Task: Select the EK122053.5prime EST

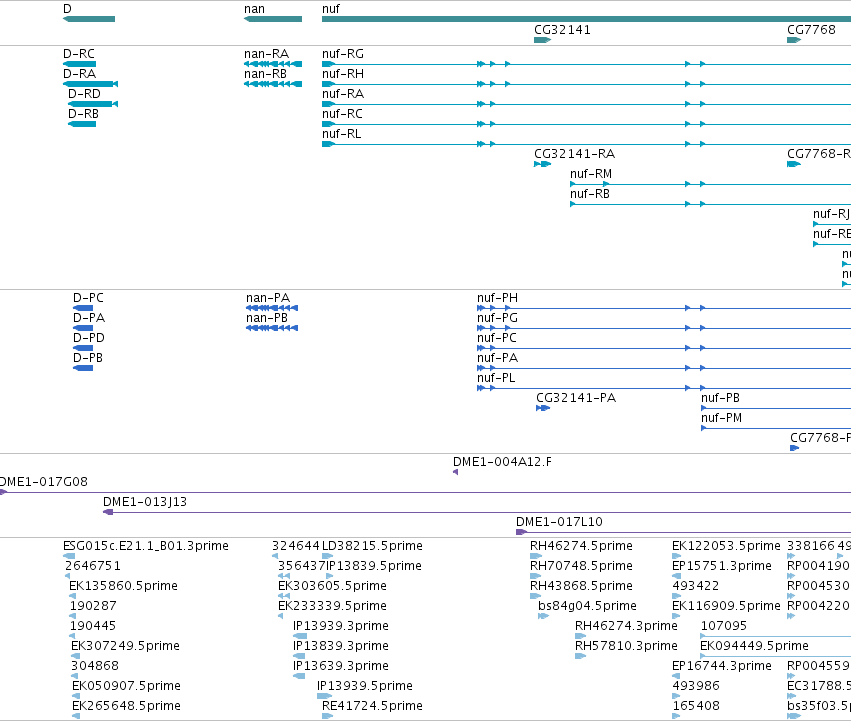Action: pyautogui.click(x=676, y=556)
